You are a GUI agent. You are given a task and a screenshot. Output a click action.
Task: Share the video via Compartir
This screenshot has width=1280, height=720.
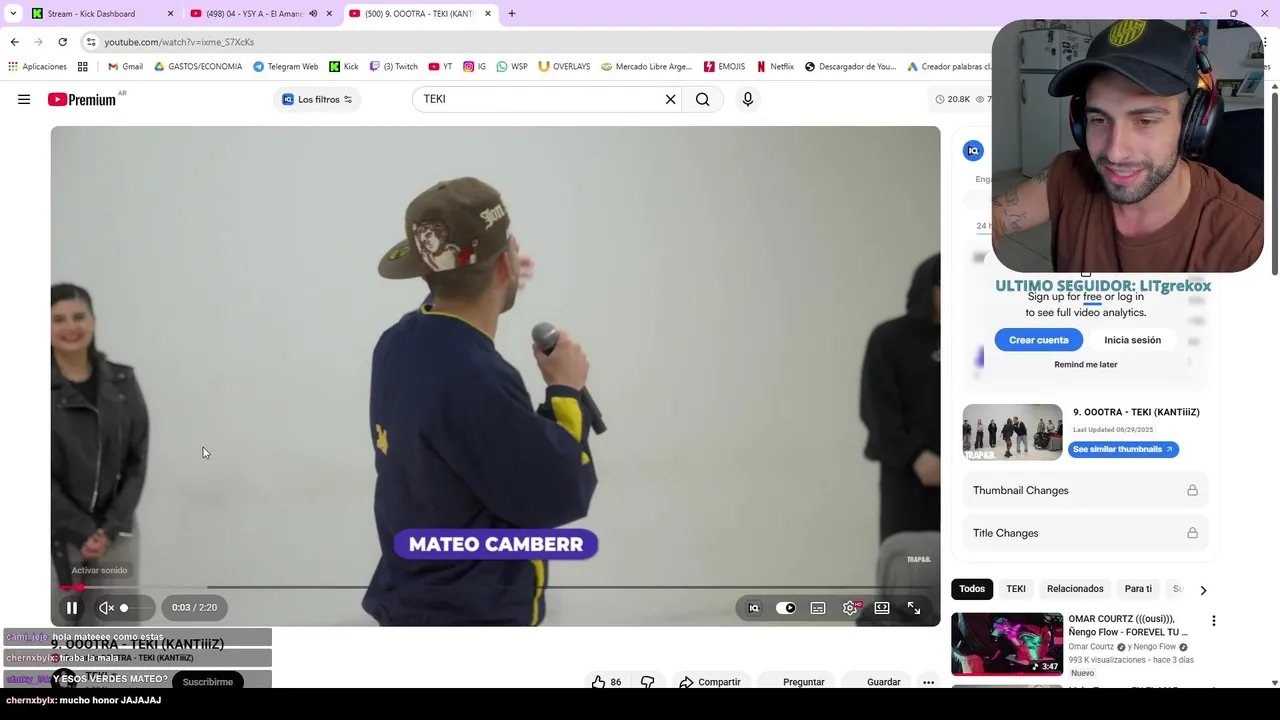point(710,682)
